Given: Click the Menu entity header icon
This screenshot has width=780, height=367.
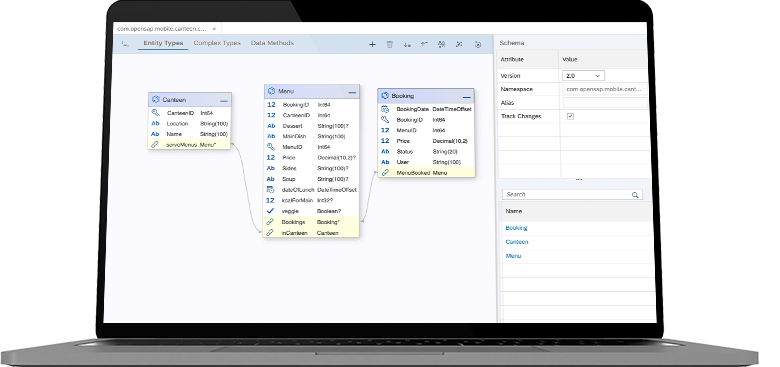Looking at the screenshot, I should (272, 91).
